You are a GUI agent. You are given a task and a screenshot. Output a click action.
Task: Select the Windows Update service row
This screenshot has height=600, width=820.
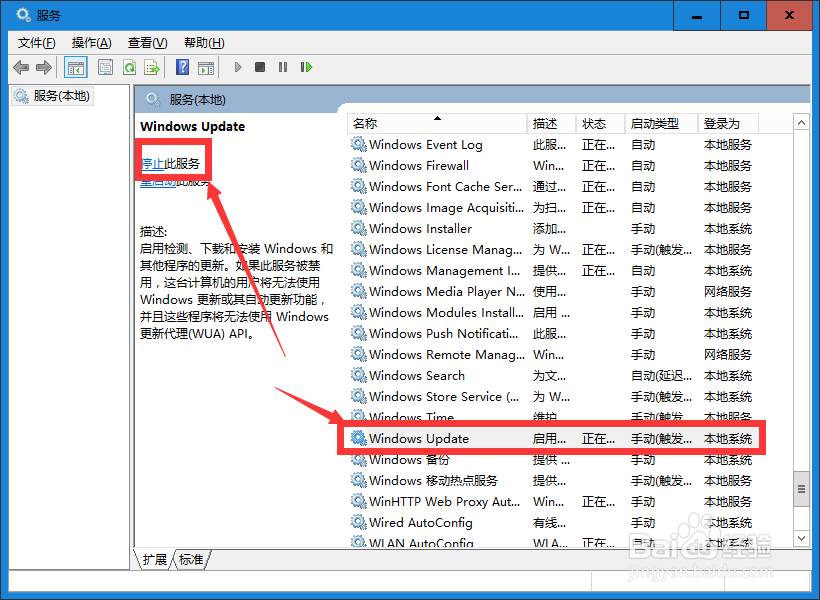(420, 438)
